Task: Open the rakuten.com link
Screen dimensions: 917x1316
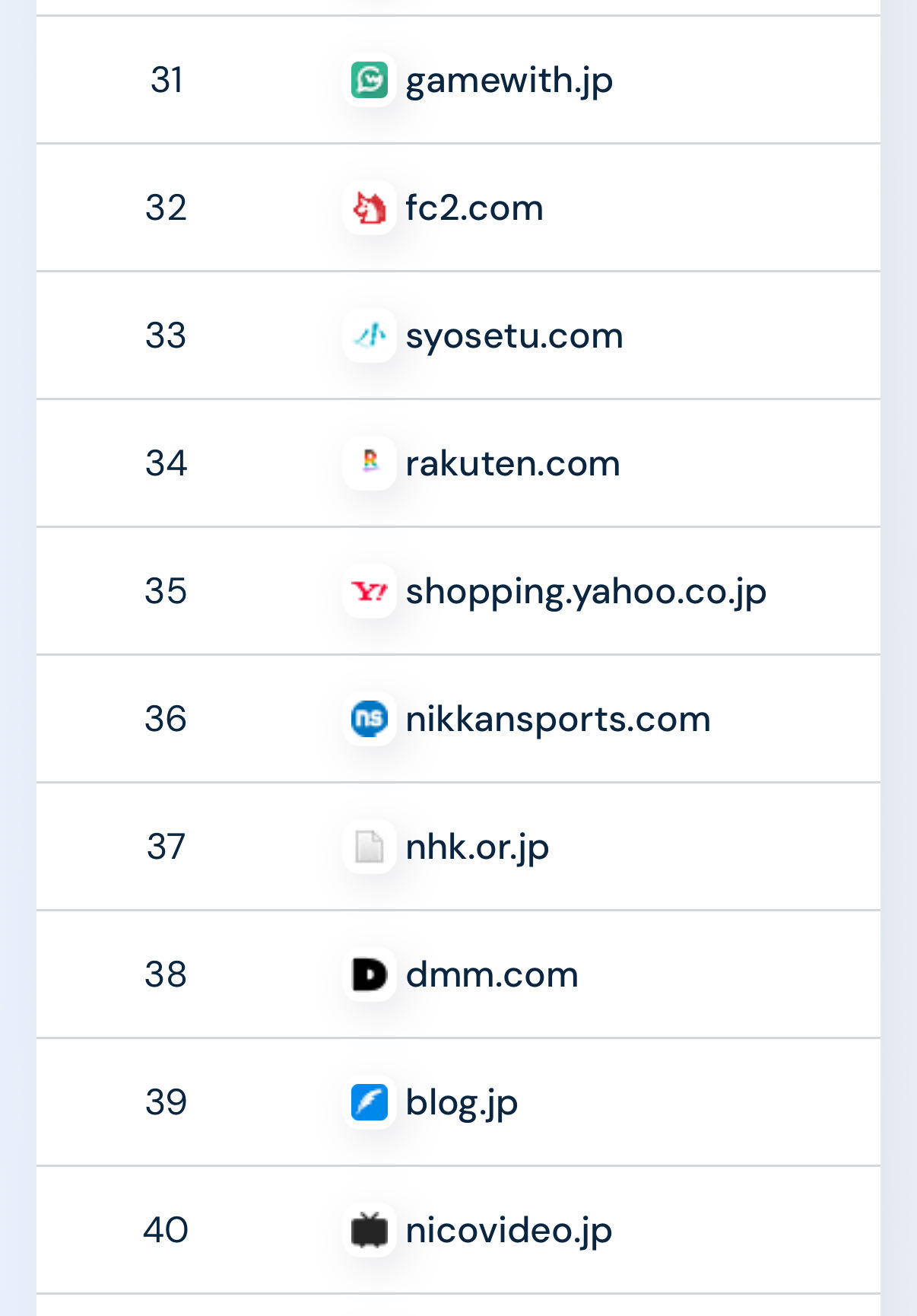Action: pos(512,463)
